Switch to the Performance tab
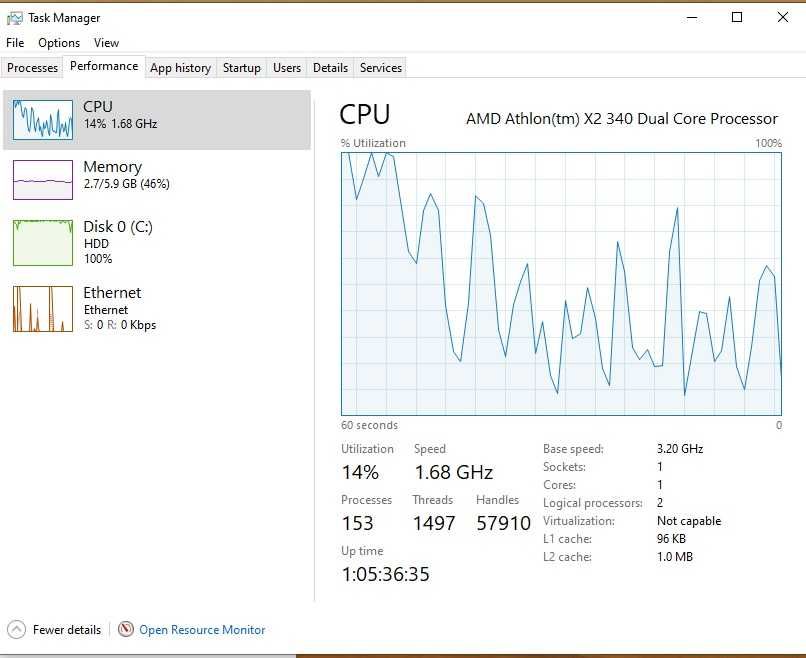Viewport: 806px width, 658px height. click(x=104, y=66)
